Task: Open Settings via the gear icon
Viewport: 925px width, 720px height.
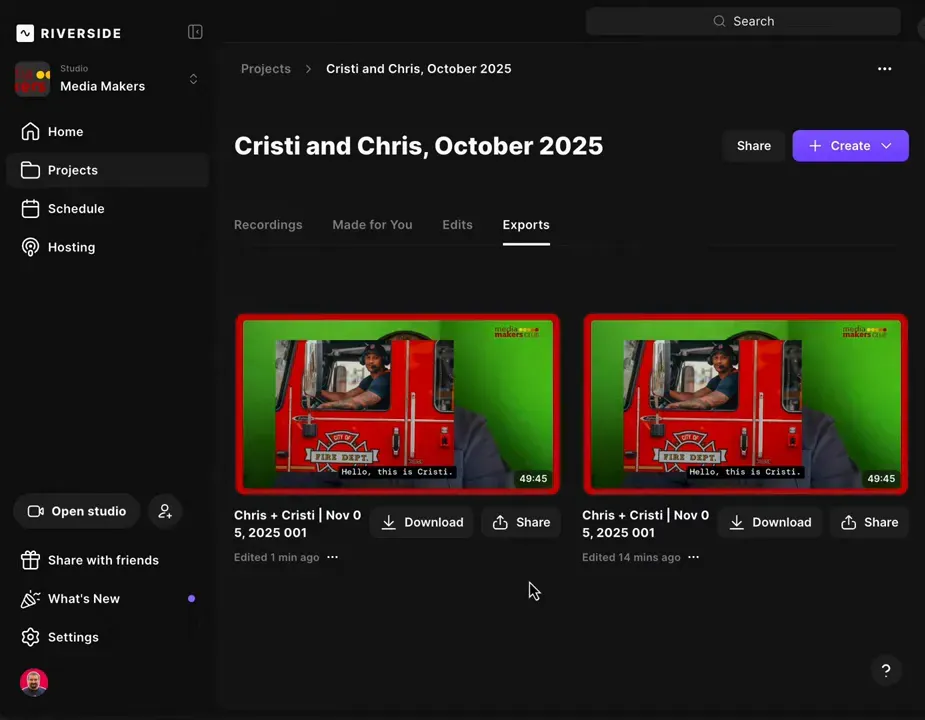Action: tap(30, 637)
